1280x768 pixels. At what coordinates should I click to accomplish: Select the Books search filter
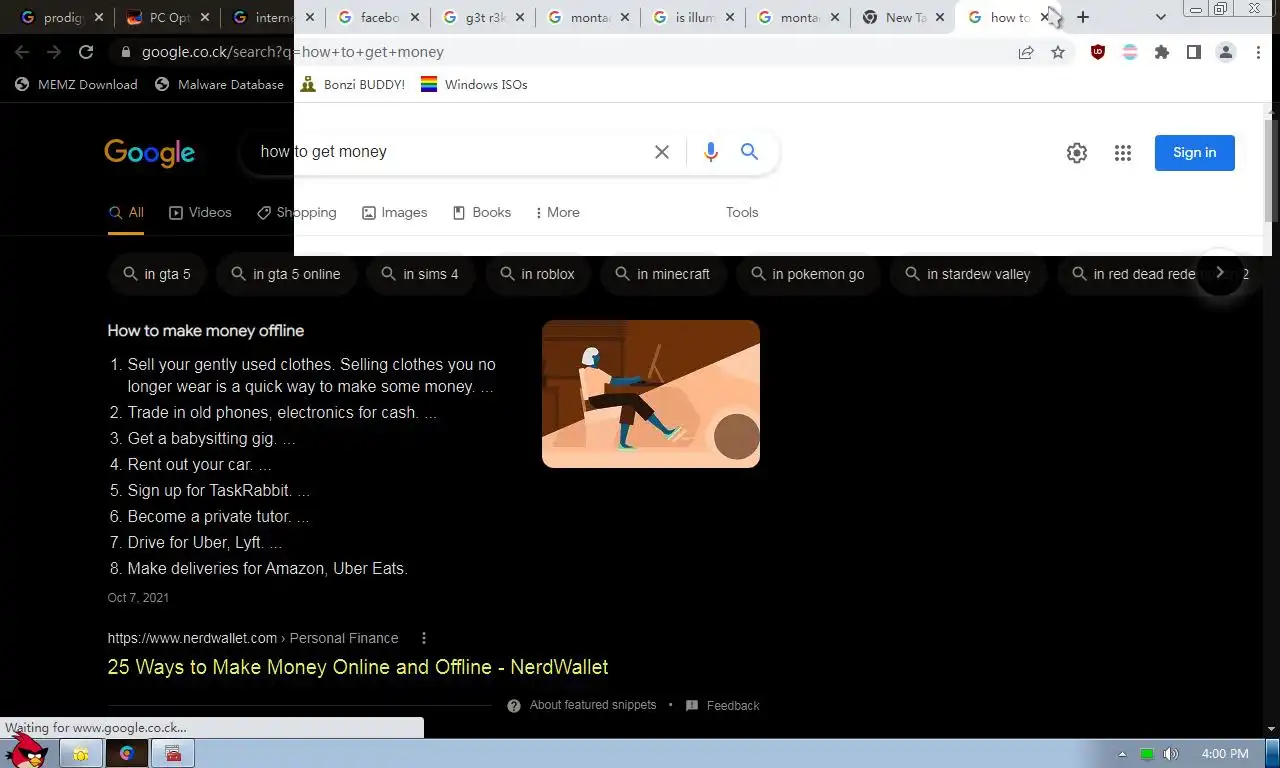coord(481,212)
